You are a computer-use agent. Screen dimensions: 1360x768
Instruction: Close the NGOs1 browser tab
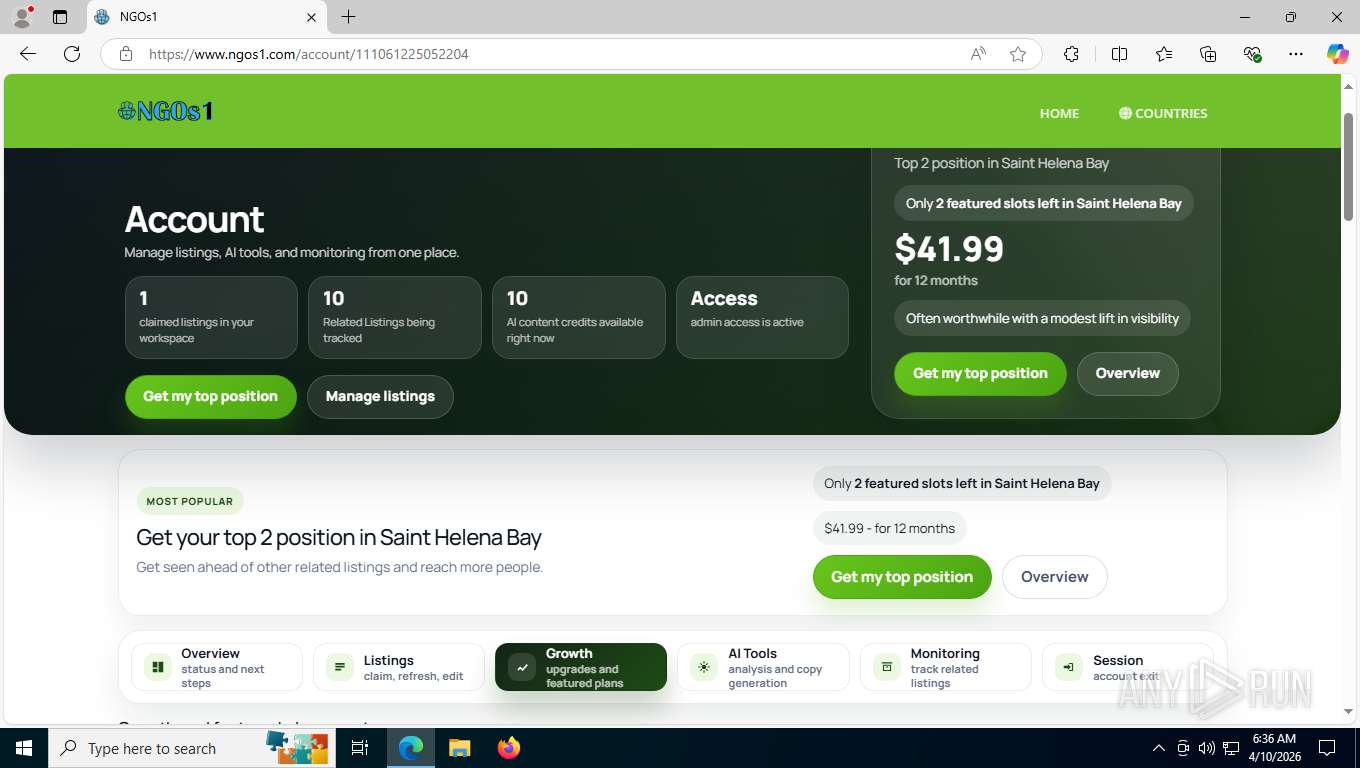coord(311,17)
